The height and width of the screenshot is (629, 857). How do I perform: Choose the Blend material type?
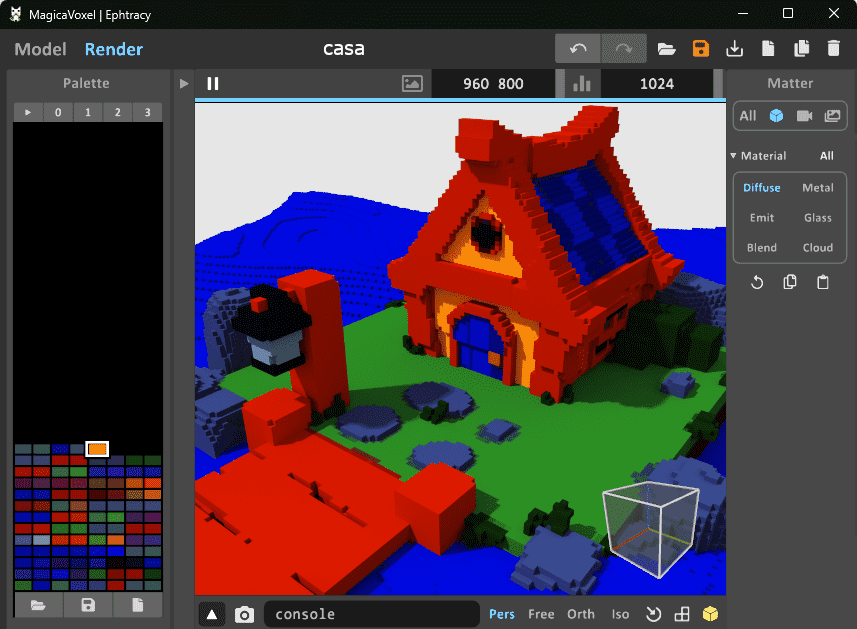[761, 248]
